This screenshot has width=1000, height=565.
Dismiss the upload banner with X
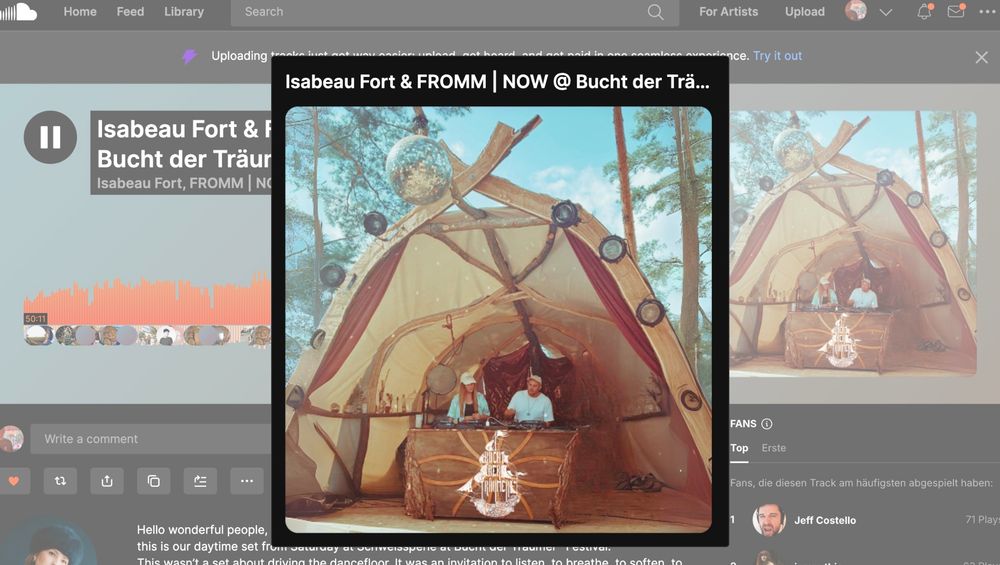tap(982, 57)
